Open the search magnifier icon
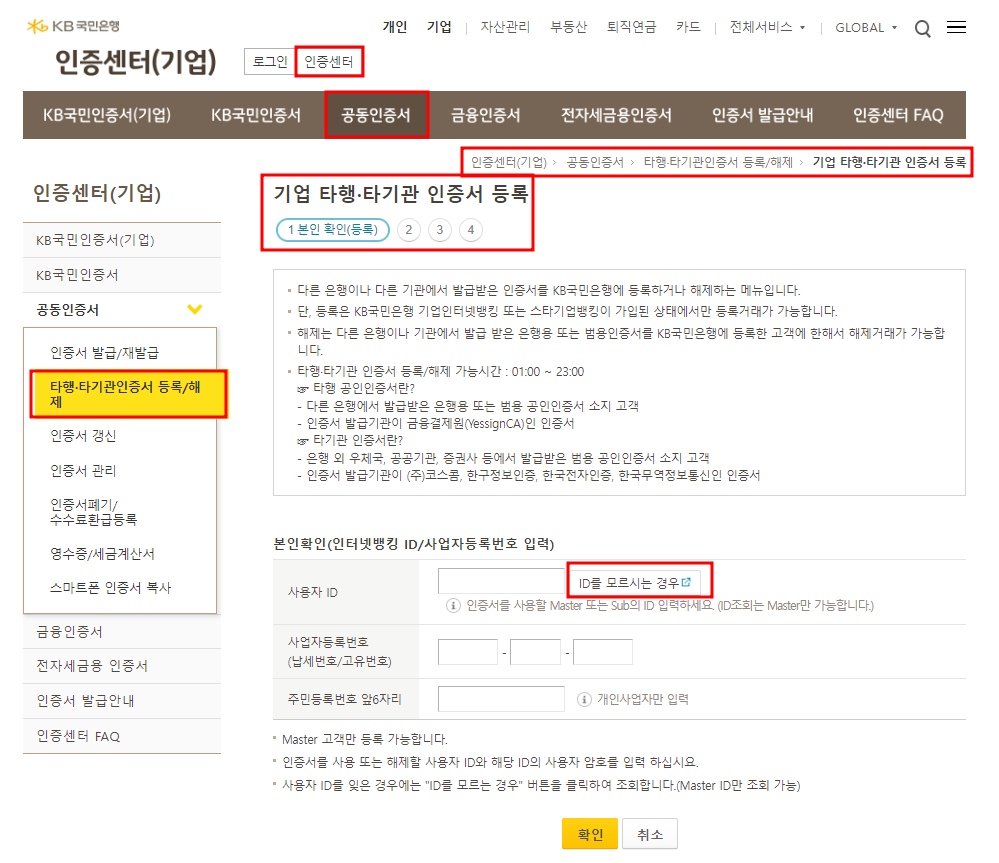 coord(922,28)
